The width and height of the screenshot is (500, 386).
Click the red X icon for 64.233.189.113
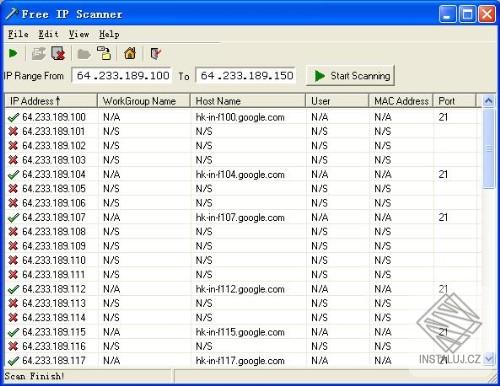click(13, 303)
